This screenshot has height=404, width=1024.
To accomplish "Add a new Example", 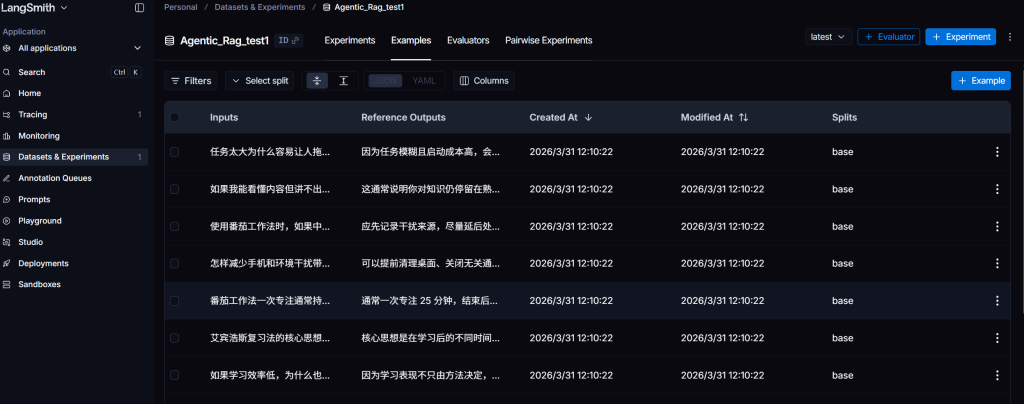I will click(981, 81).
